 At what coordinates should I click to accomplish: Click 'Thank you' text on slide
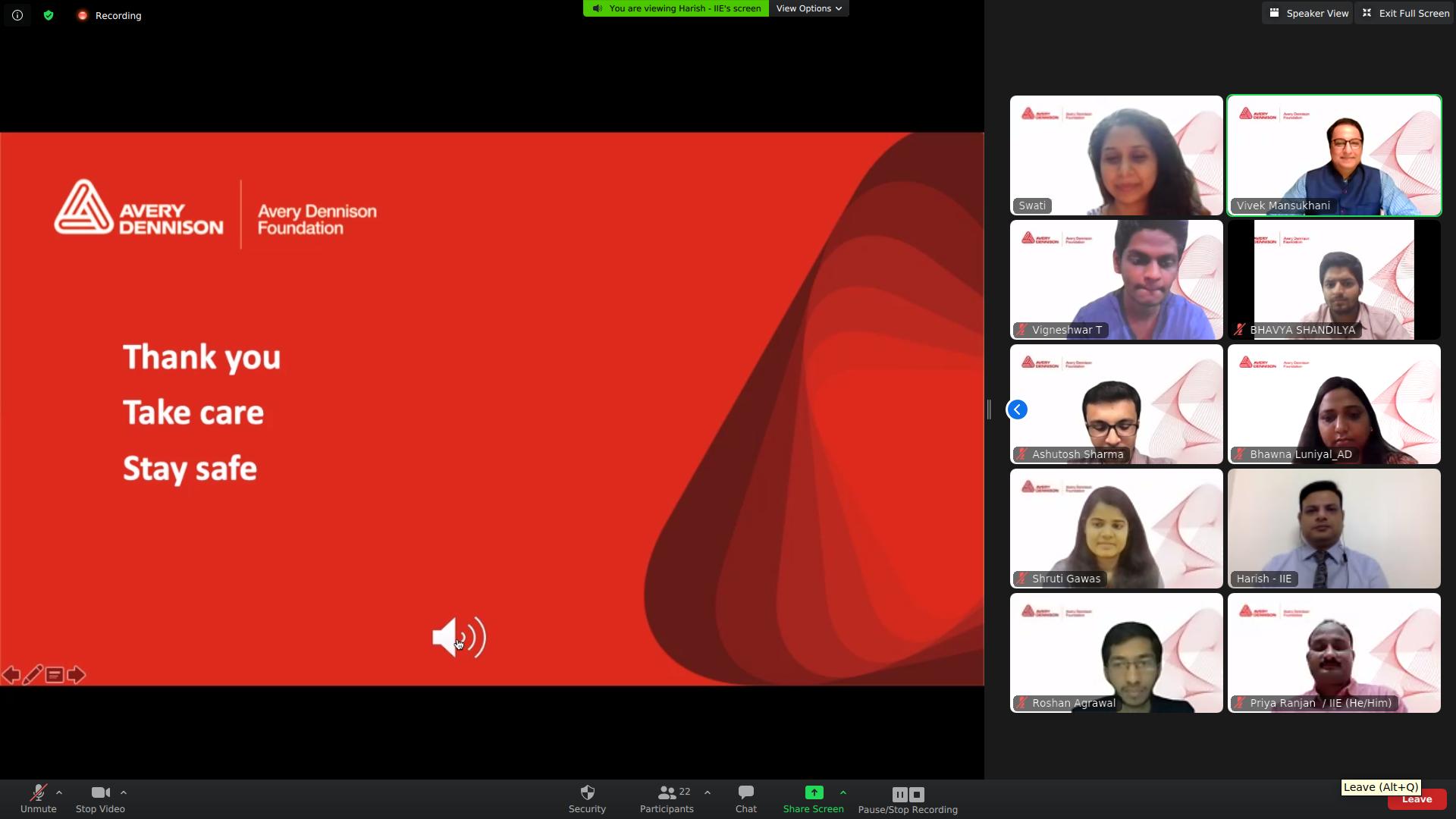point(202,357)
